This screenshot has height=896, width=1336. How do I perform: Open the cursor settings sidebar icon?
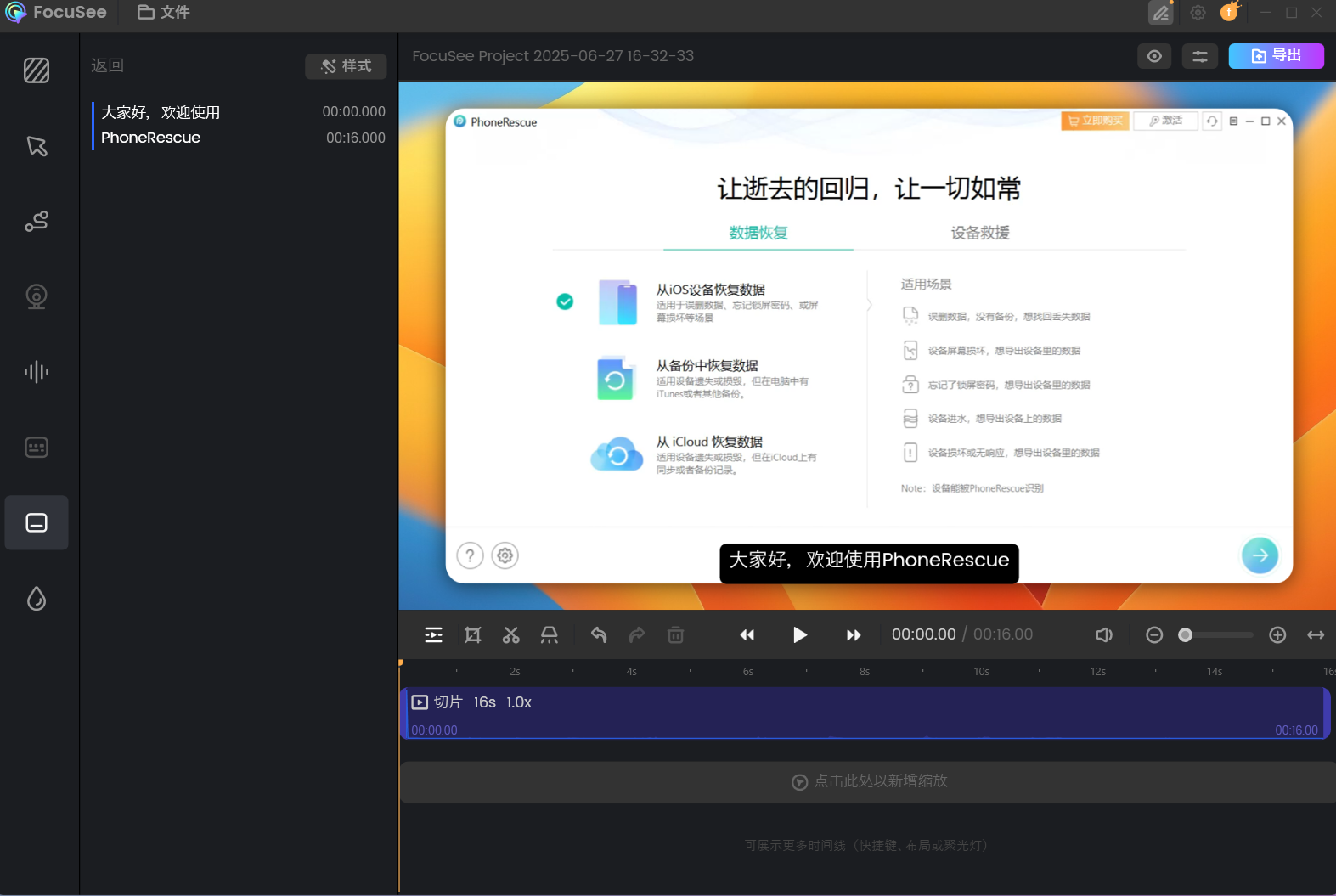click(x=37, y=146)
